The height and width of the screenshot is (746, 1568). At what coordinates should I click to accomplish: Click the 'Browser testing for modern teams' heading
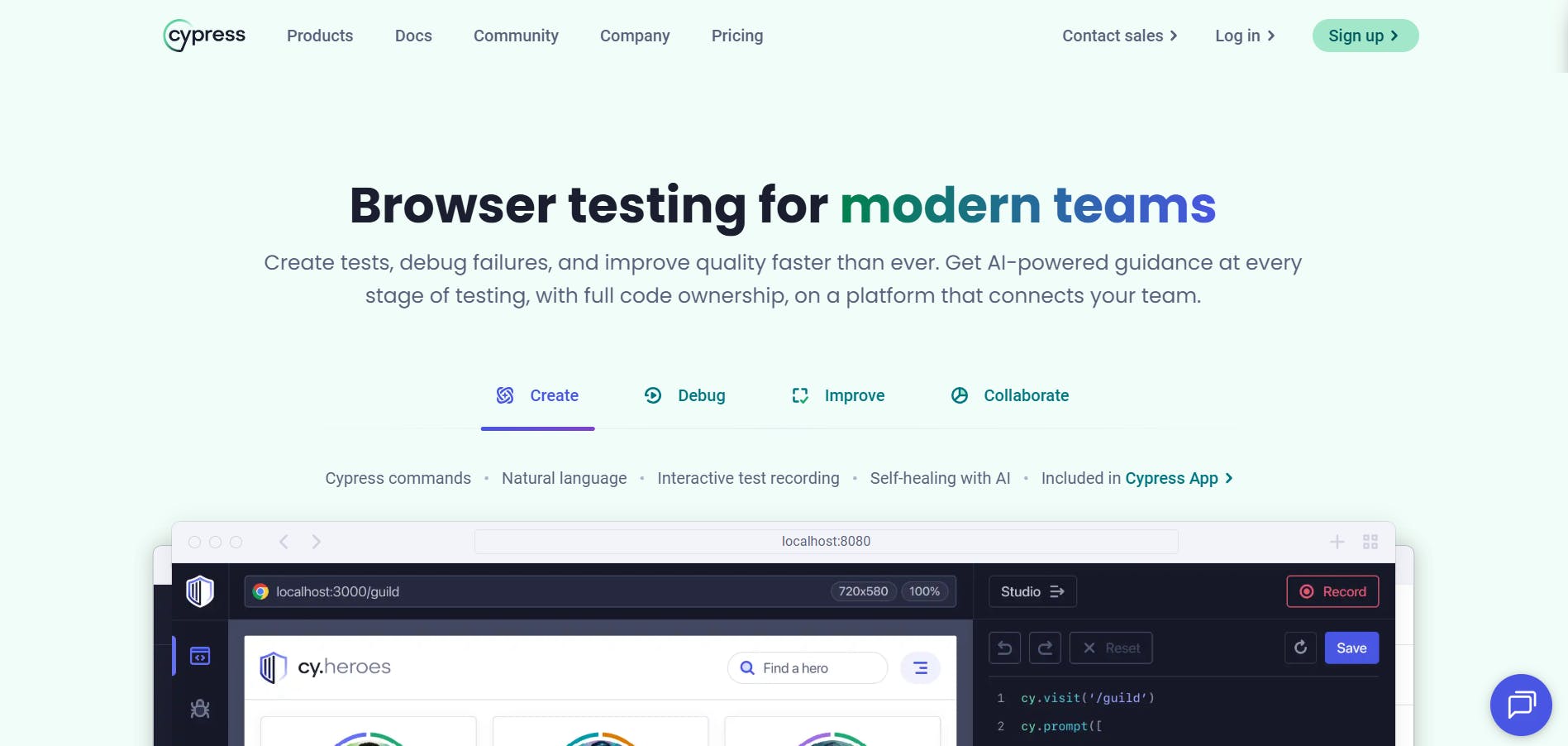coord(783,205)
